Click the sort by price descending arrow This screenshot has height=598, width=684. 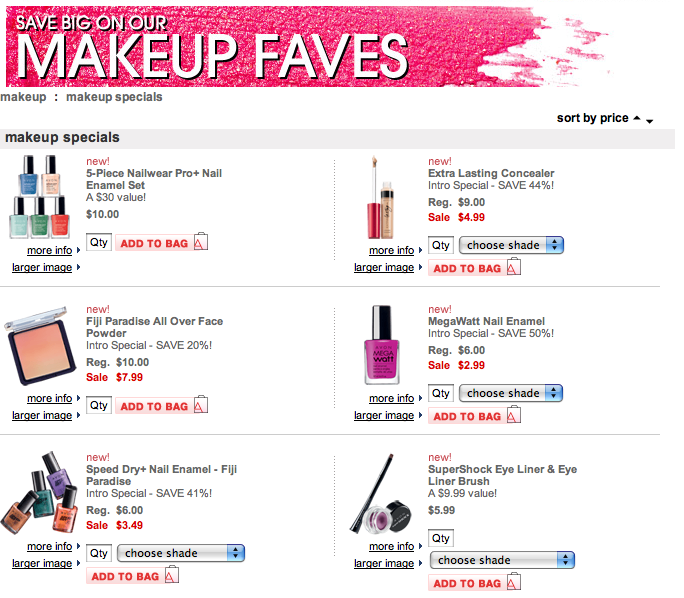[650, 121]
